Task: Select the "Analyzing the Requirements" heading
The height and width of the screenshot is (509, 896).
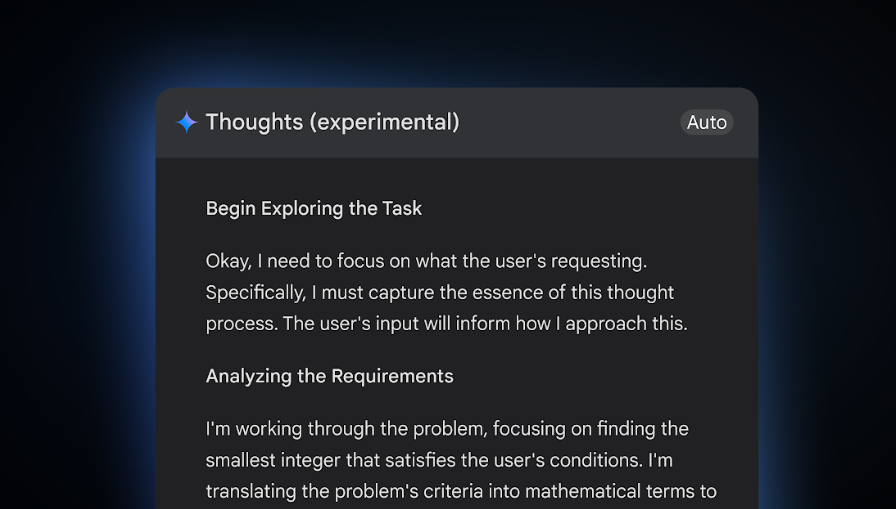Action: coord(330,376)
